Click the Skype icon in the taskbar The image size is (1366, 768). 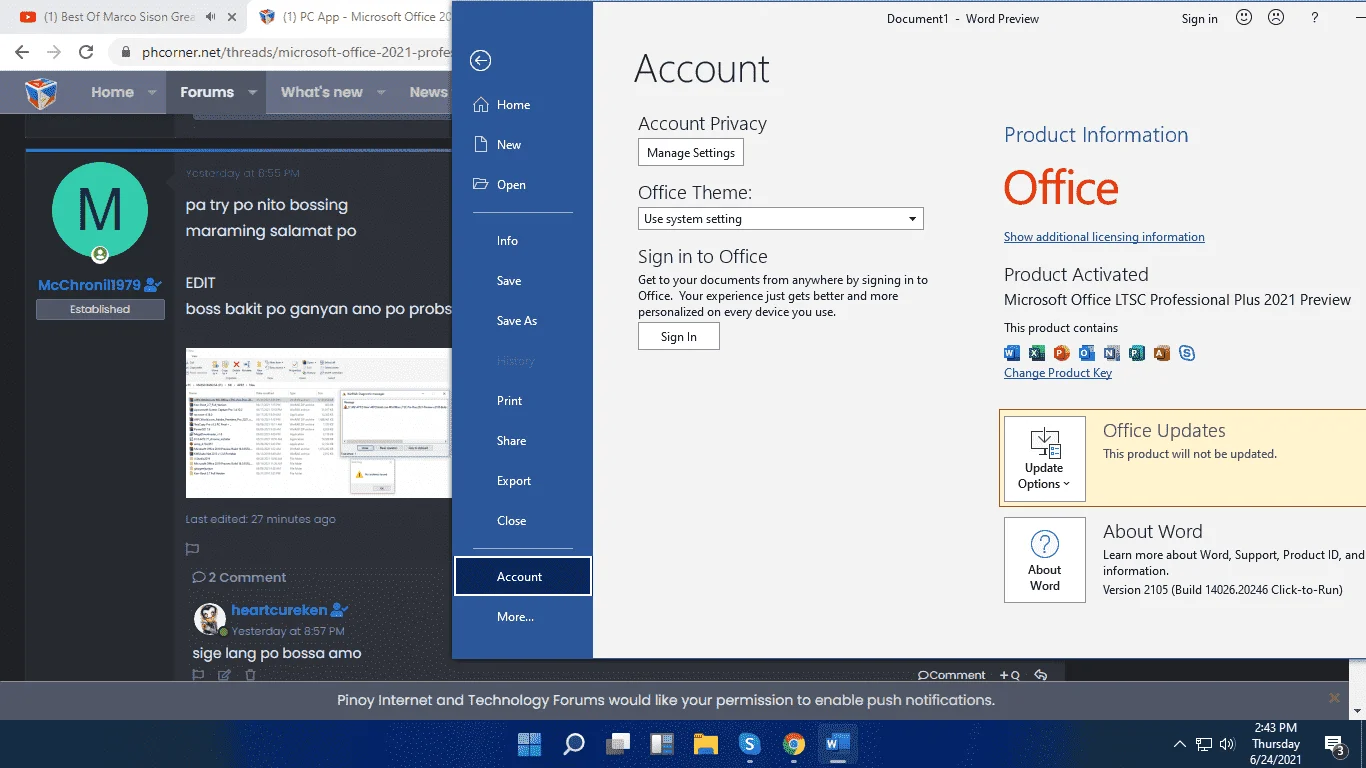(x=750, y=744)
